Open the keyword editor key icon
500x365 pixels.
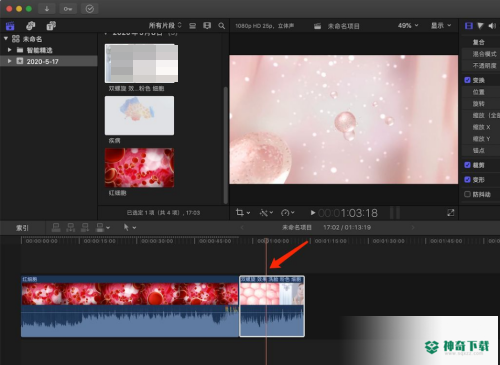point(68,9)
